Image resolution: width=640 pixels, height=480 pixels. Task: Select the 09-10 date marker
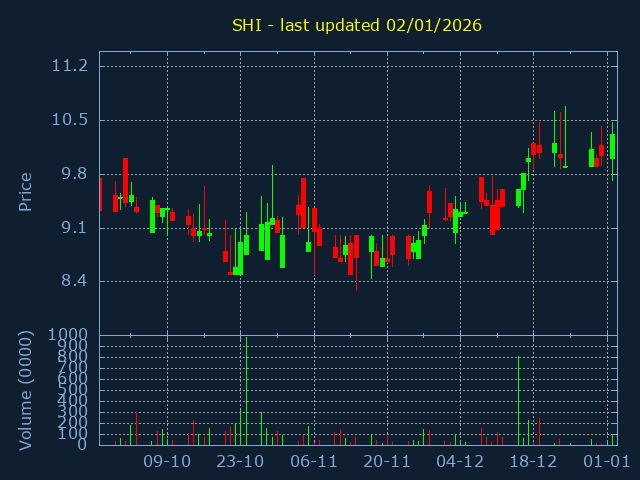167,462
